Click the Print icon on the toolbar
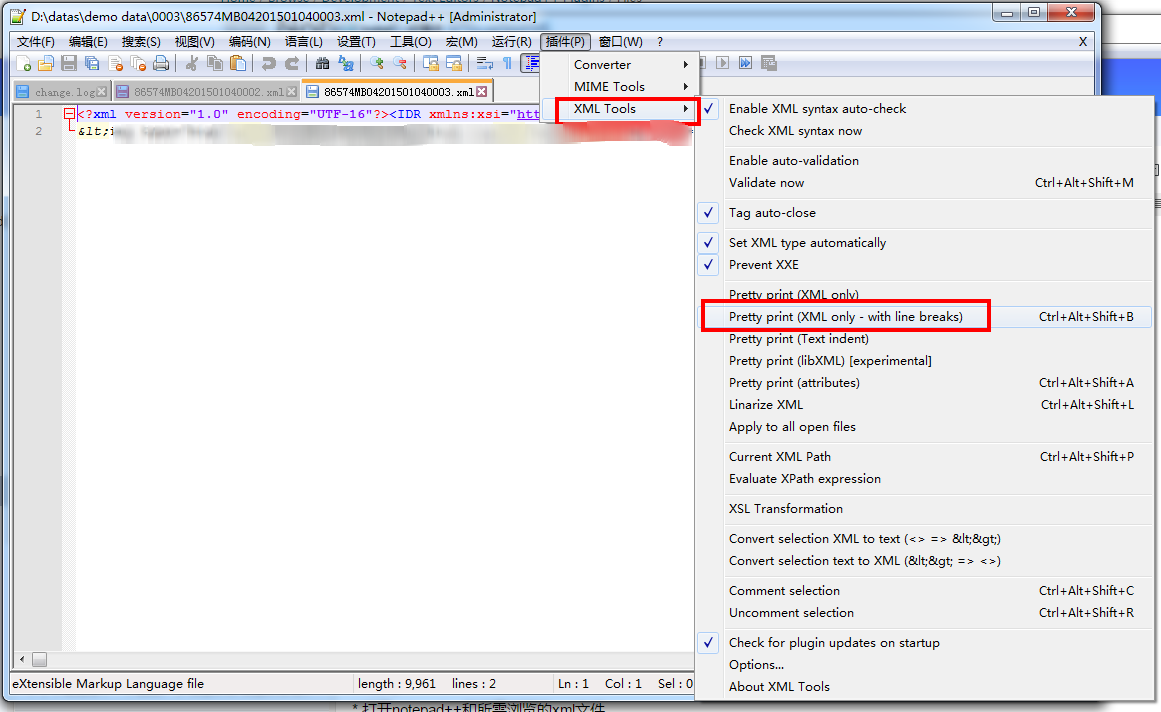1161x712 pixels. [158, 62]
